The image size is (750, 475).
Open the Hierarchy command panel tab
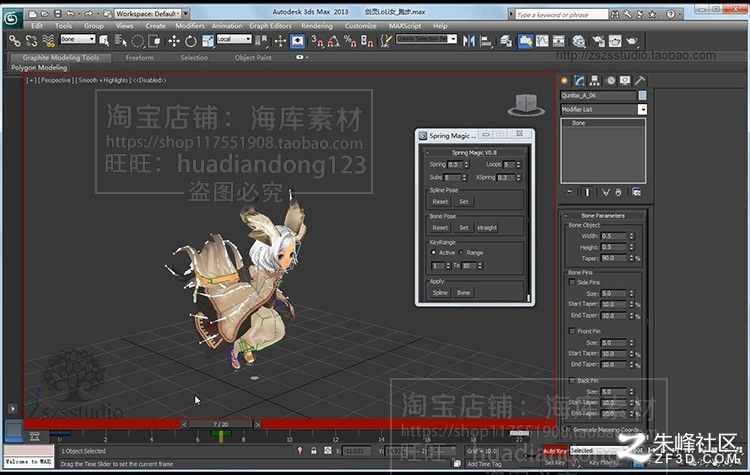click(x=595, y=80)
